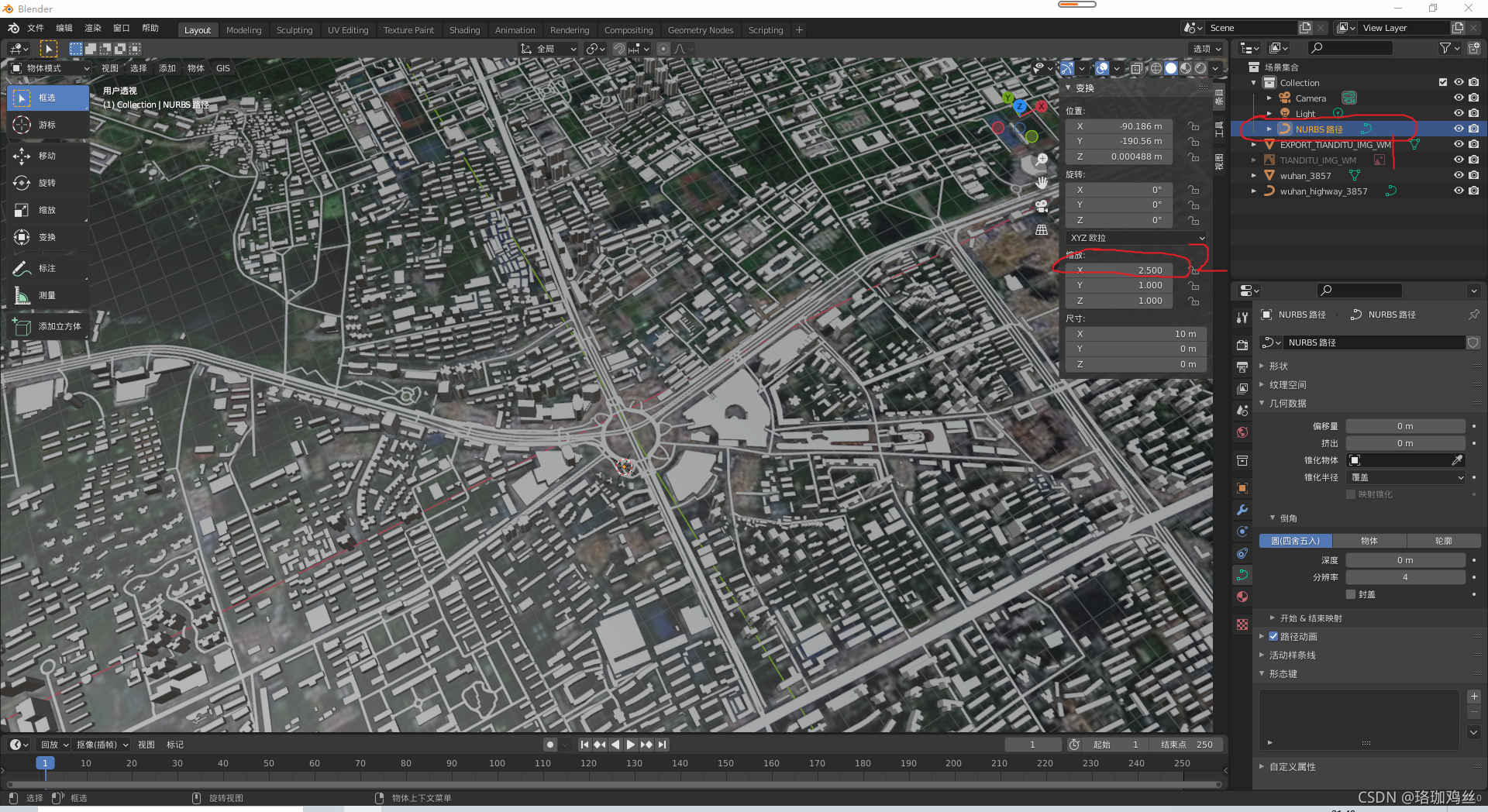This screenshot has height=812, width=1488.
Task: Collapse the 几何数据 (Geometry) panel
Action: (1286, 403)
